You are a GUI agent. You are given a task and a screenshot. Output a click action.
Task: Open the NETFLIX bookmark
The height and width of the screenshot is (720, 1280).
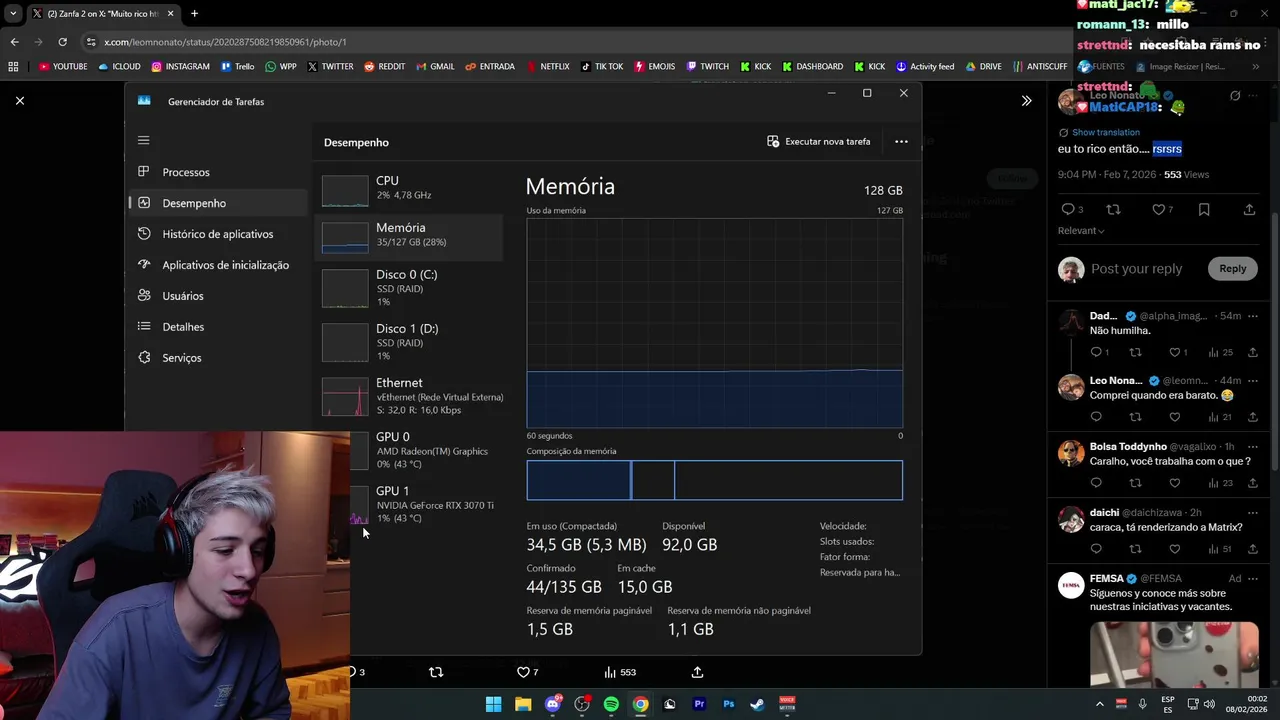[547, 67]
